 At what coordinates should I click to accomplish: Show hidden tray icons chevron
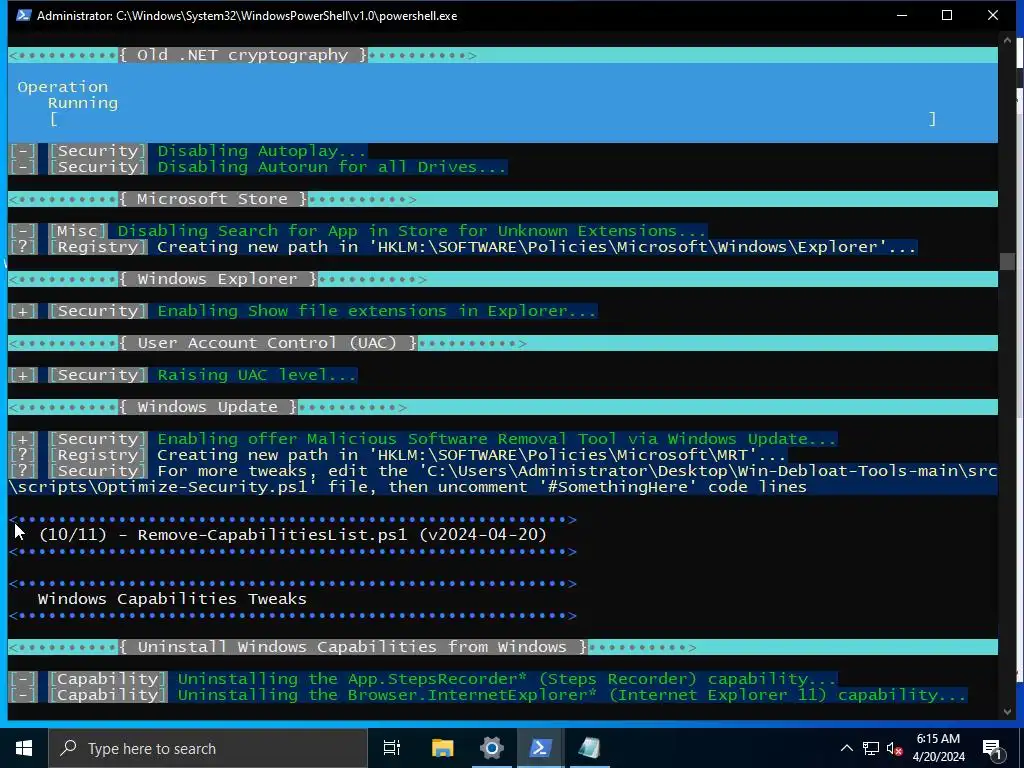[846, 748]
